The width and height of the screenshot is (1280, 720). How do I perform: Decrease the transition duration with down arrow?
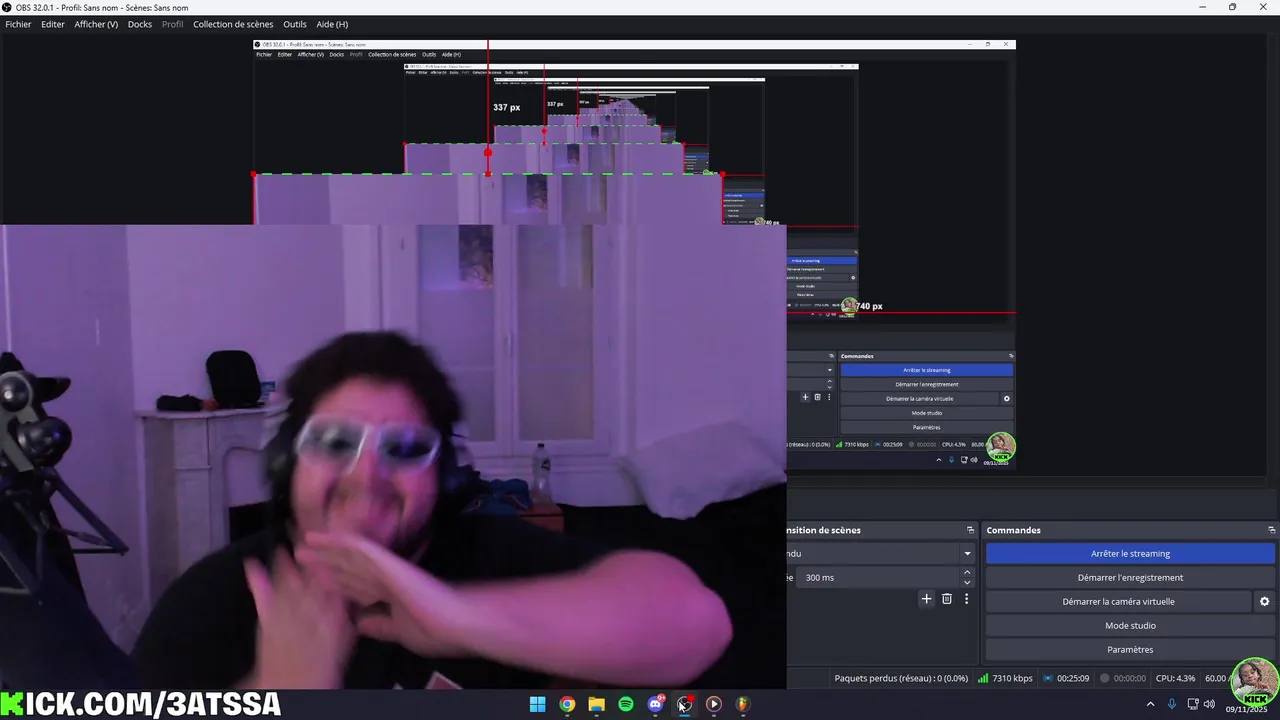click(967, 582)
